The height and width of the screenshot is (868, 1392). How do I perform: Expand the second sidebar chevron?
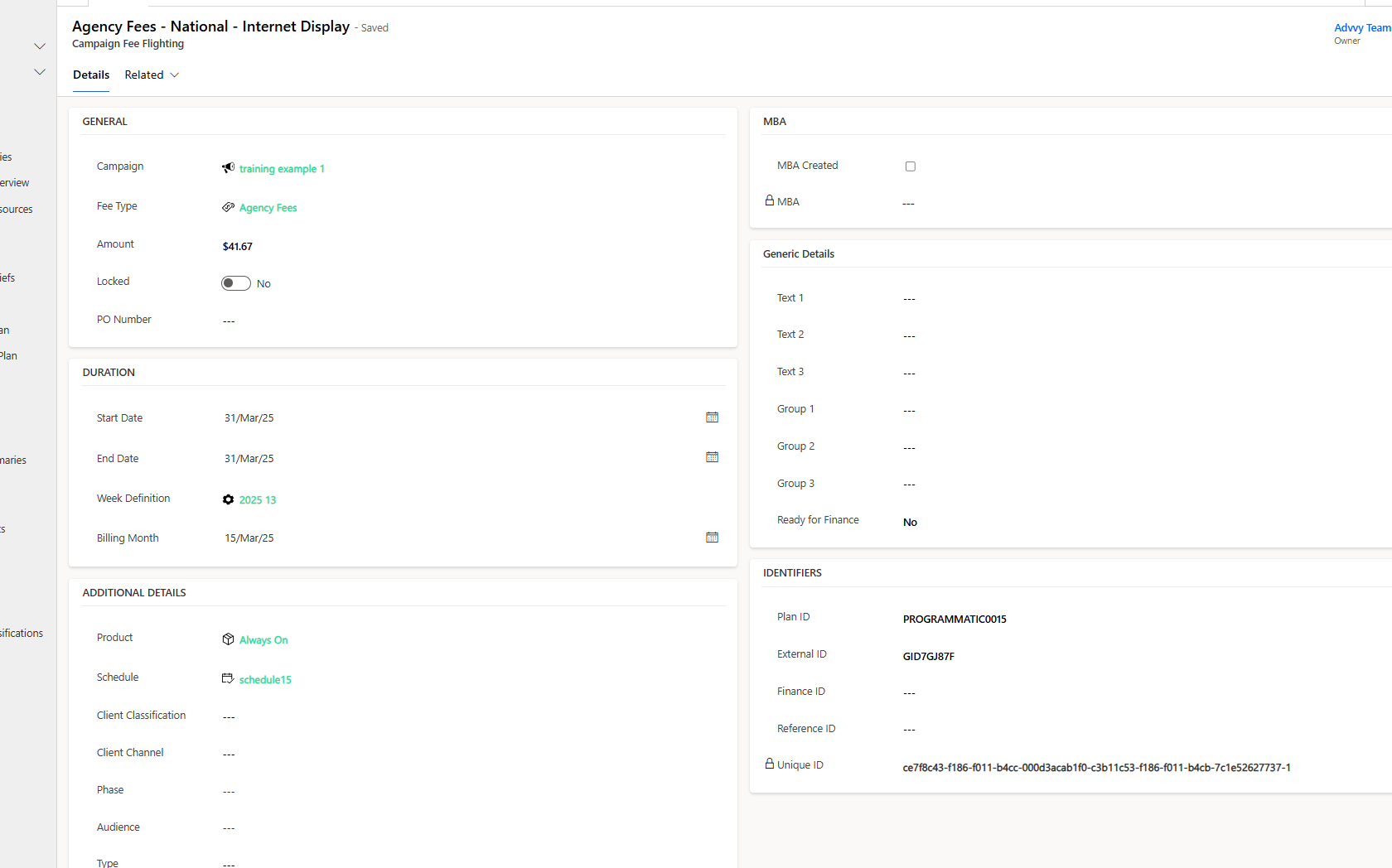(x=39, y=72)
